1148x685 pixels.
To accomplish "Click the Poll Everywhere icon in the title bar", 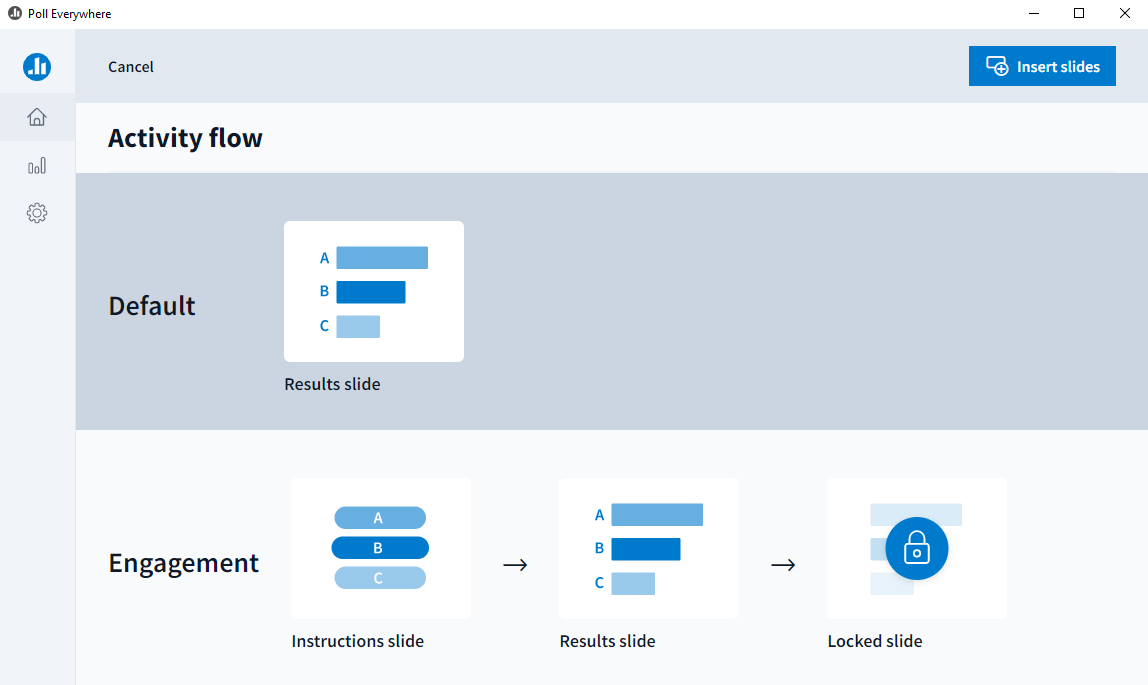I will point(13,13).
